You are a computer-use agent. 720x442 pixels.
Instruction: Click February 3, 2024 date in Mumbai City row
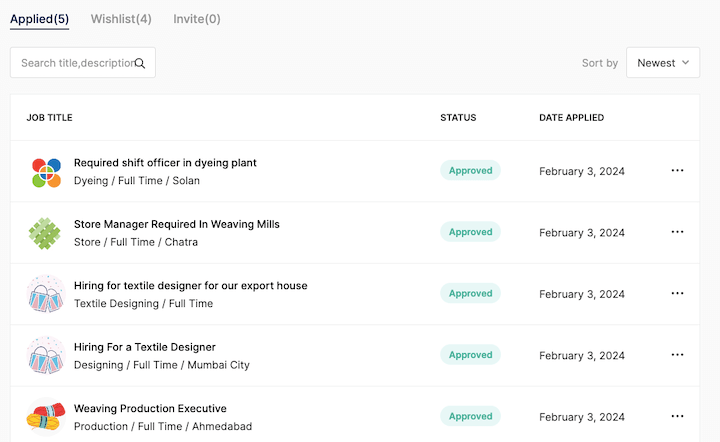[582, 356]
